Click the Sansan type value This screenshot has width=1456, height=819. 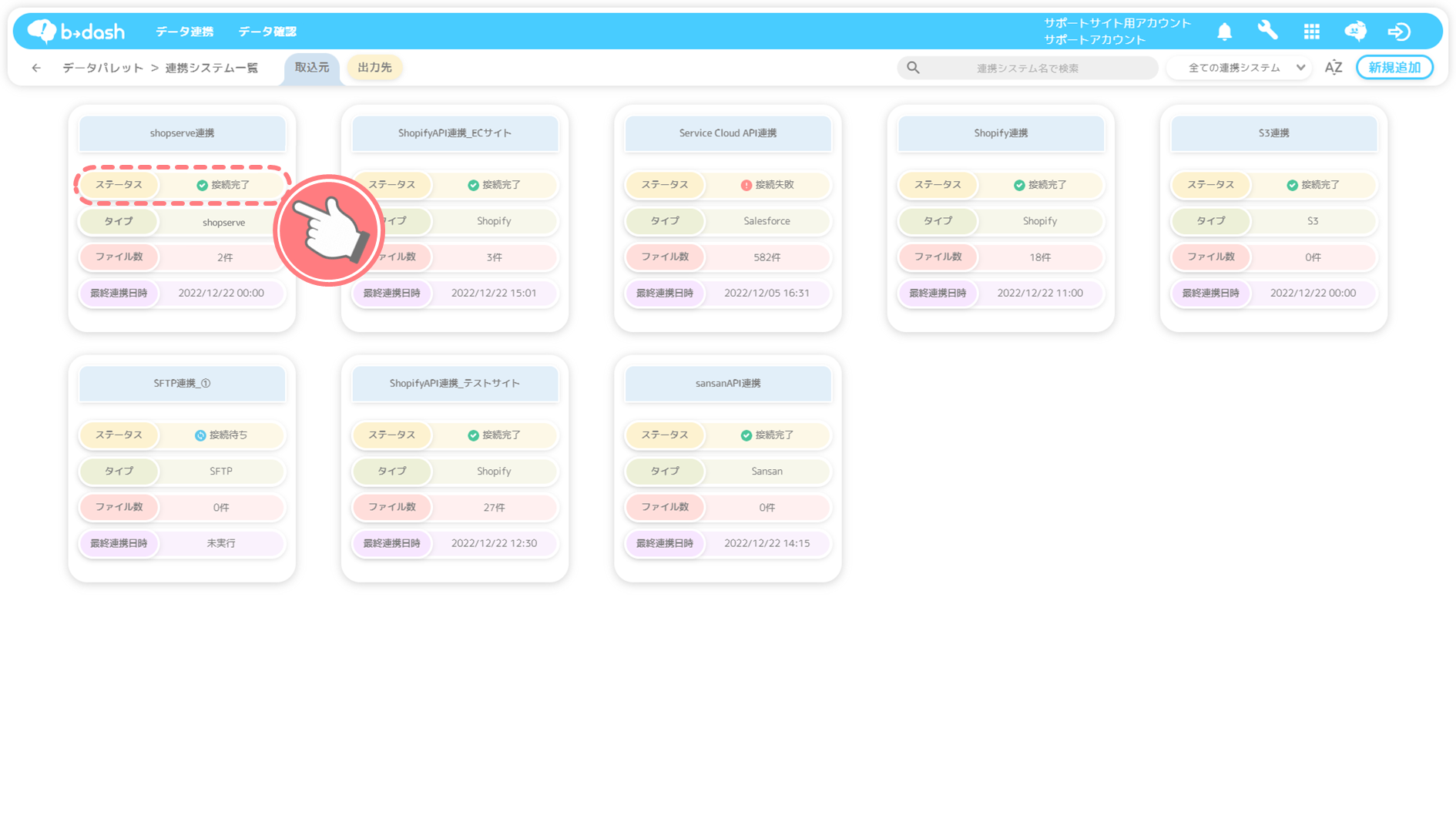click(767, 472)
